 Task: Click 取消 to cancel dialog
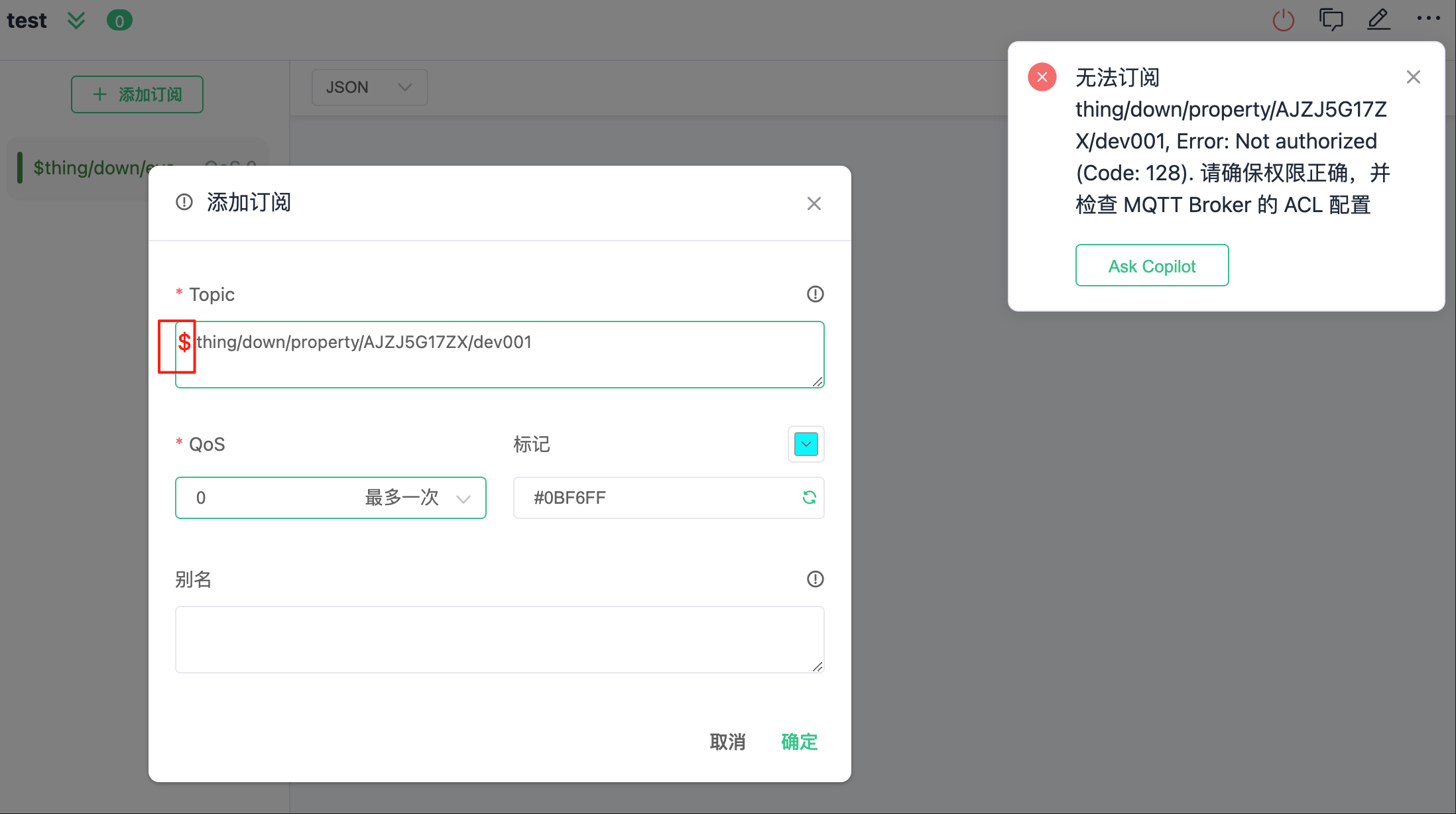coord(727,741)
